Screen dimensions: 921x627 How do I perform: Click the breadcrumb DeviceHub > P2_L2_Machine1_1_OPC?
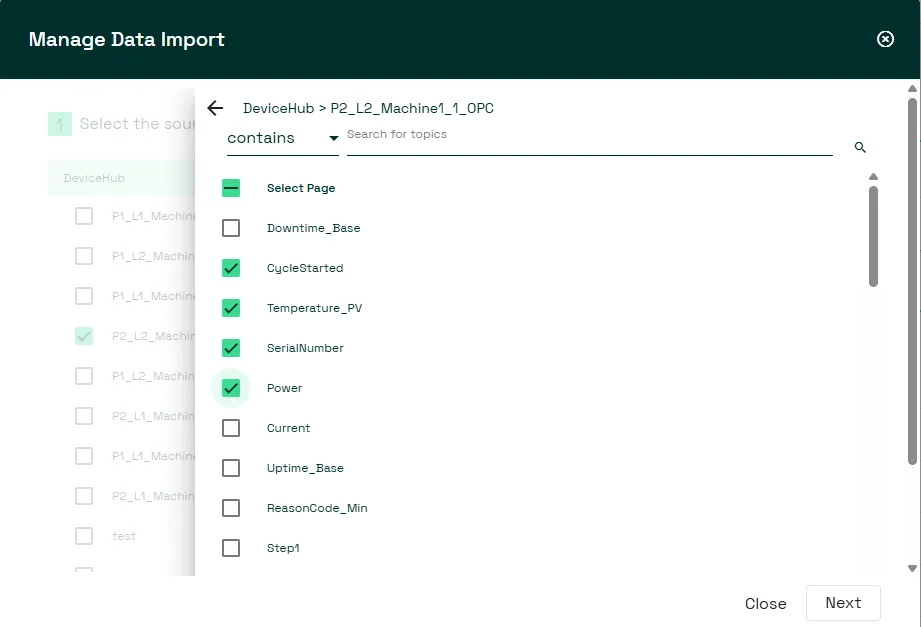[368, 108]
